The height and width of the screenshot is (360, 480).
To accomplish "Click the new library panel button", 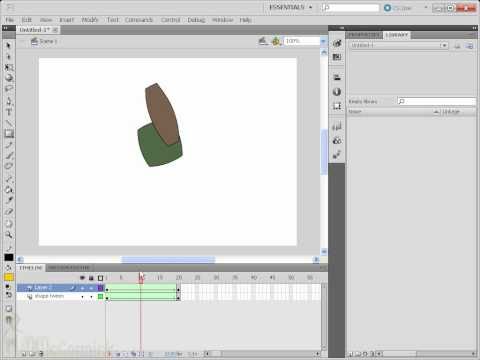I will 469,46.
